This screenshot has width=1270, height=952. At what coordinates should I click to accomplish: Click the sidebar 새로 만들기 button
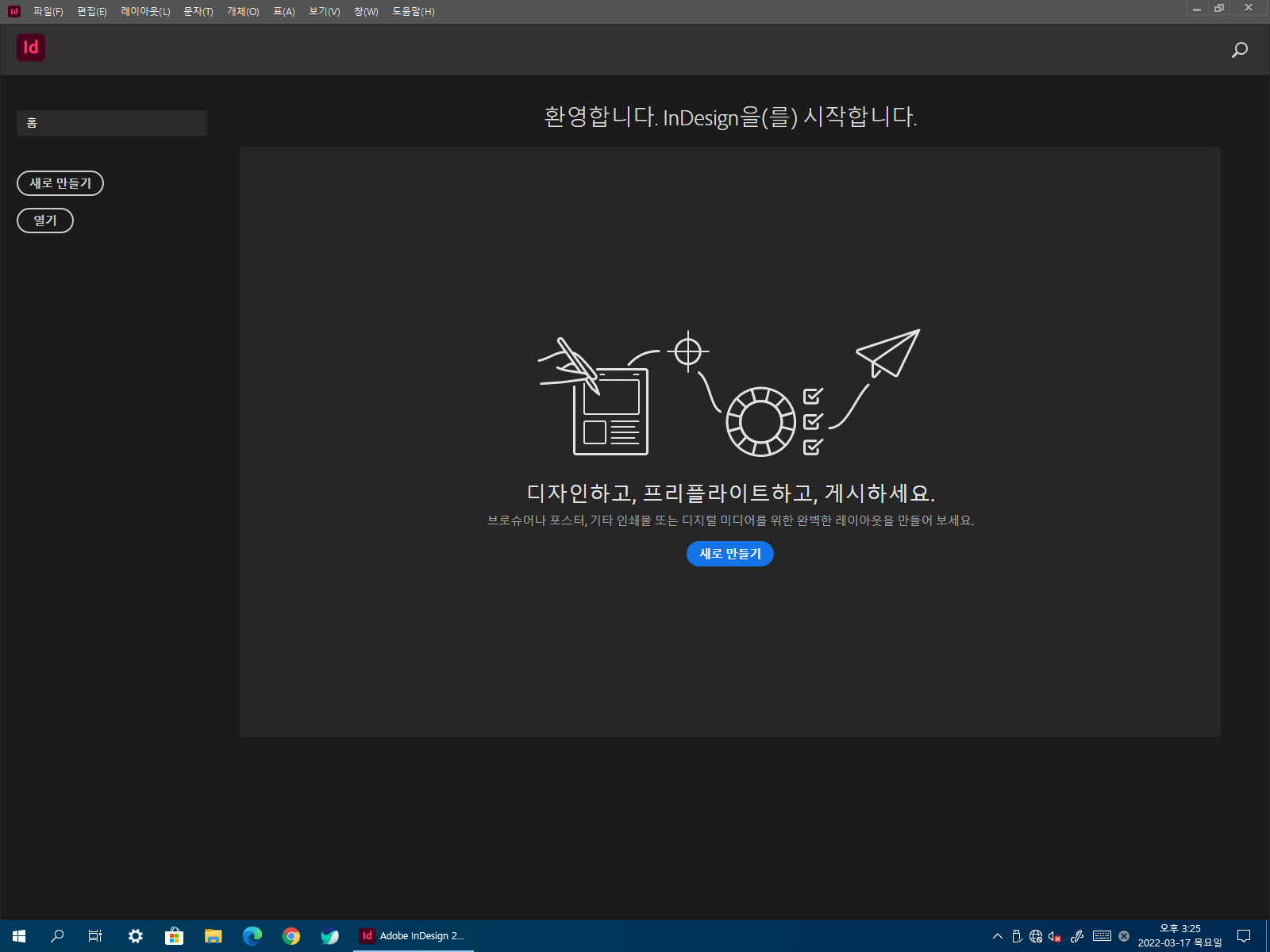[60, 183]
